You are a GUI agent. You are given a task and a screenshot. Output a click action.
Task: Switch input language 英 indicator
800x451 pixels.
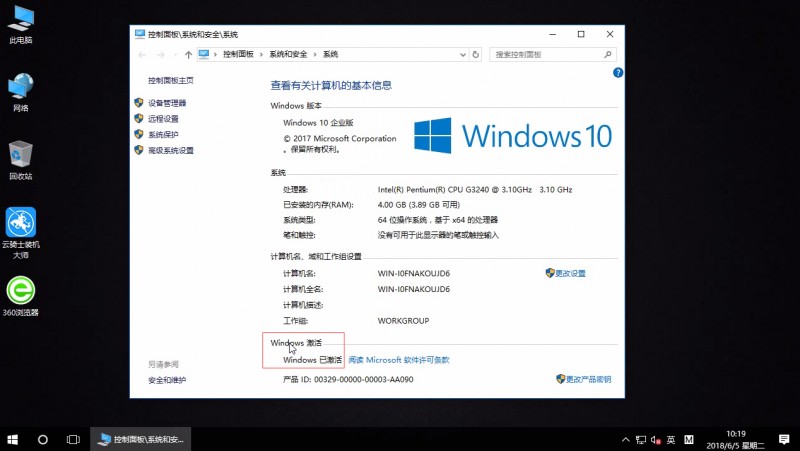671,440
